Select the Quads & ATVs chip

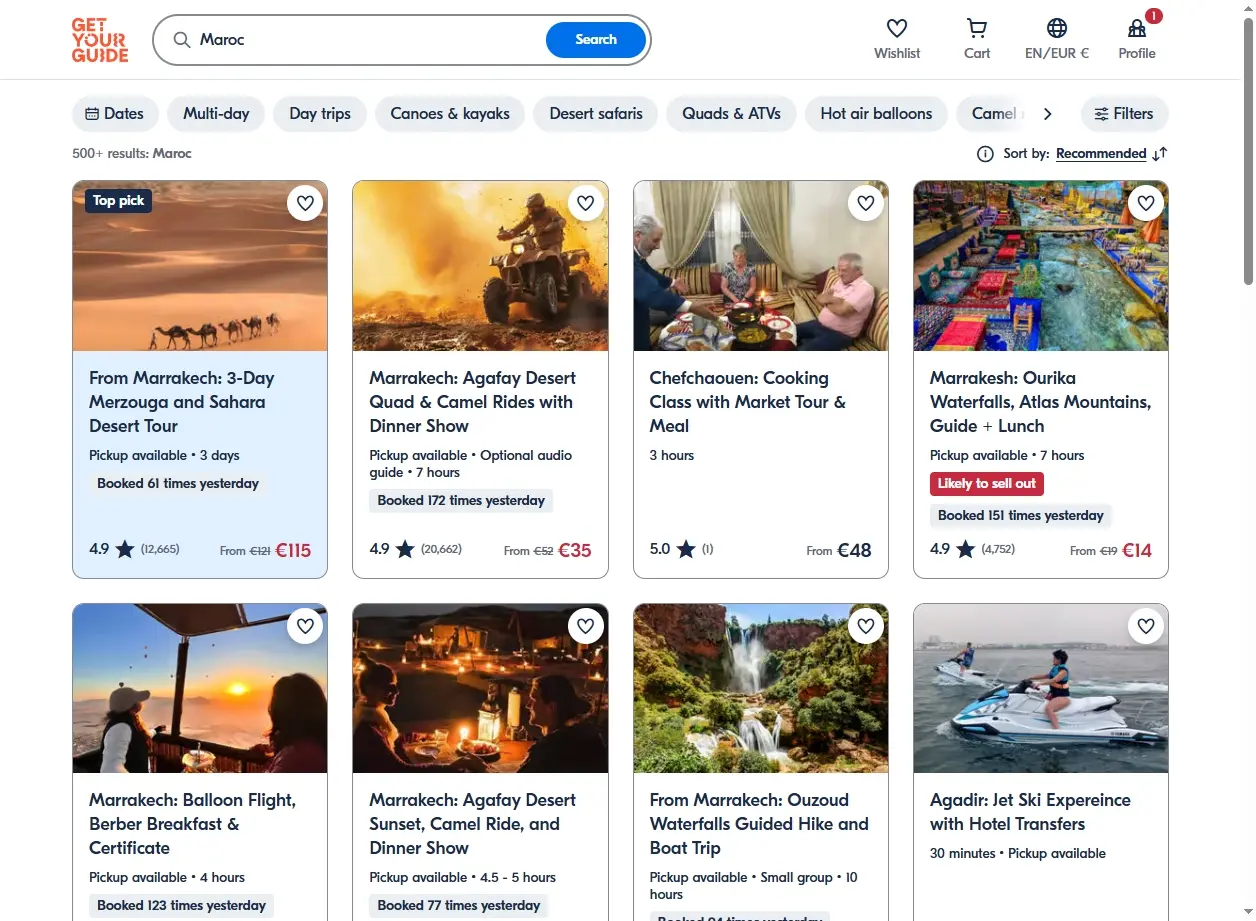point(732,114)
